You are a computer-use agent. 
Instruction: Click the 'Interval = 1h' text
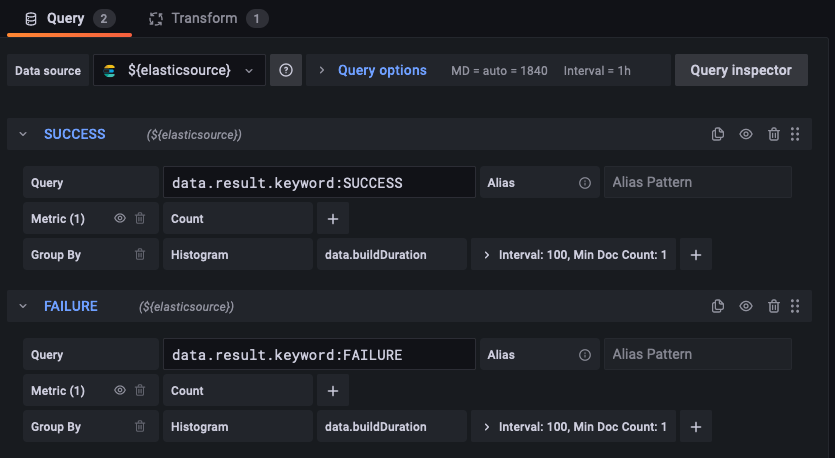597,71
